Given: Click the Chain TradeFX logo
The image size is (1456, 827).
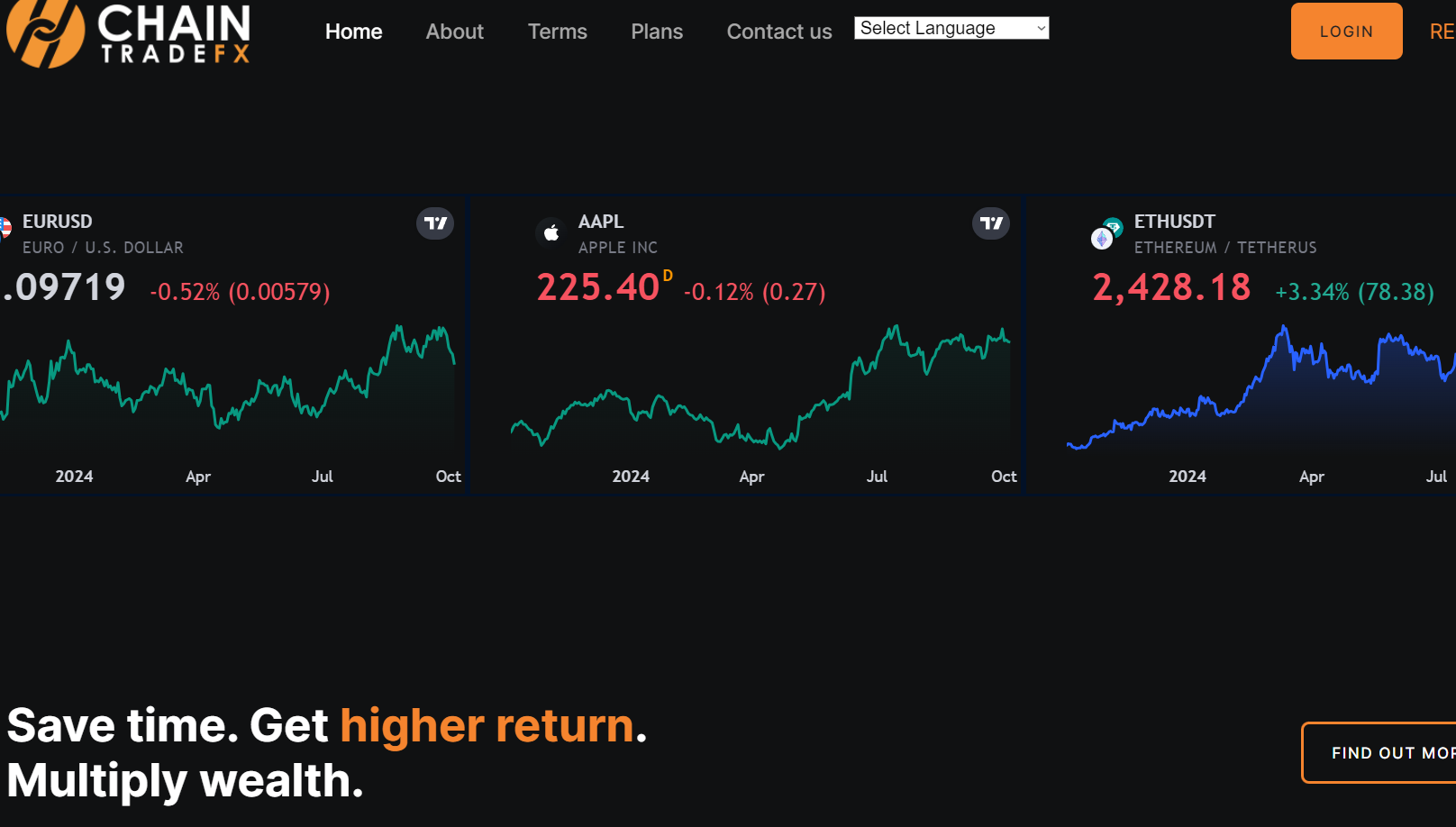Looking at the screenshot, I should (129, 33).
